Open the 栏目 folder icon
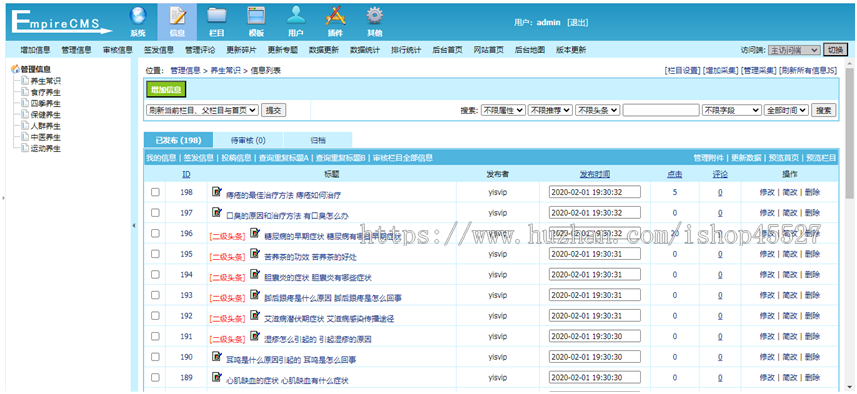Image resolution: width=857 pixels, height=394 pixels. click(216, 16)
